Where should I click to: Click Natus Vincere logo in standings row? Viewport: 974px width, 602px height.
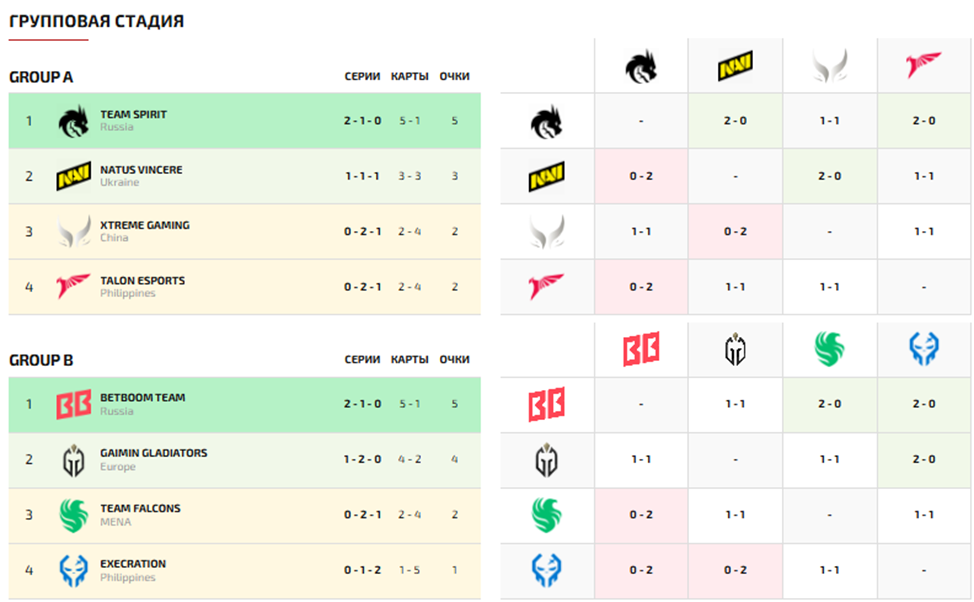point(73,177)
